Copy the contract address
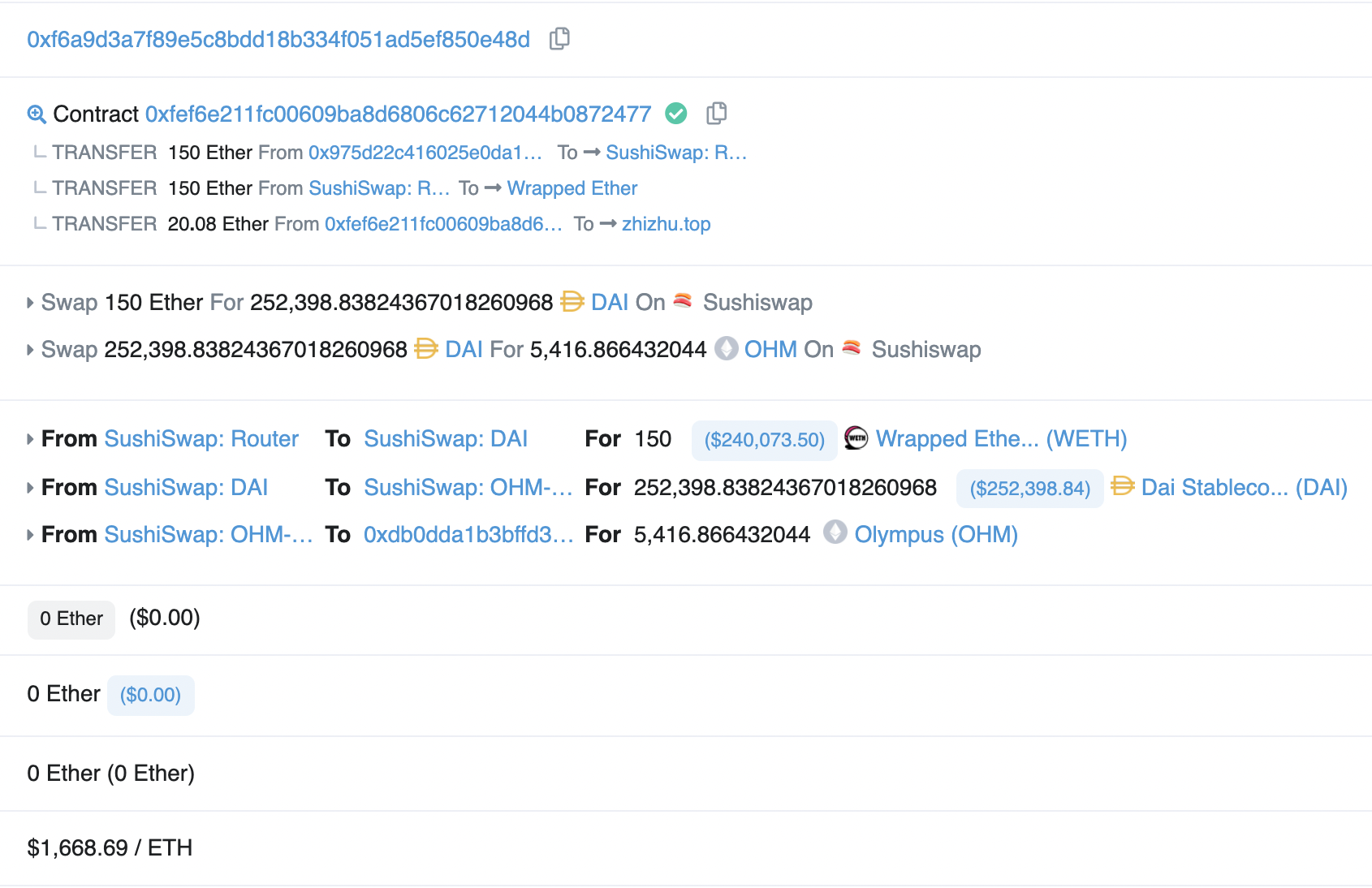This screenshot has height=888, width=1372. (x=716, y=114)
